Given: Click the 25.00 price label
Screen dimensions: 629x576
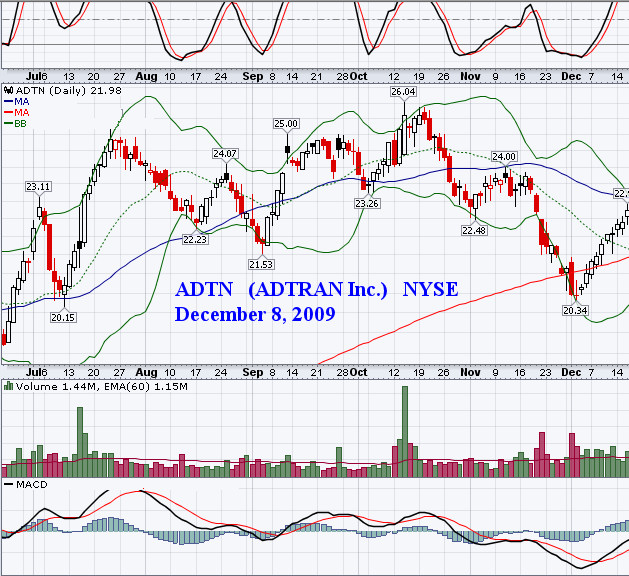Looking at the screenshot, I should [286, 124].
